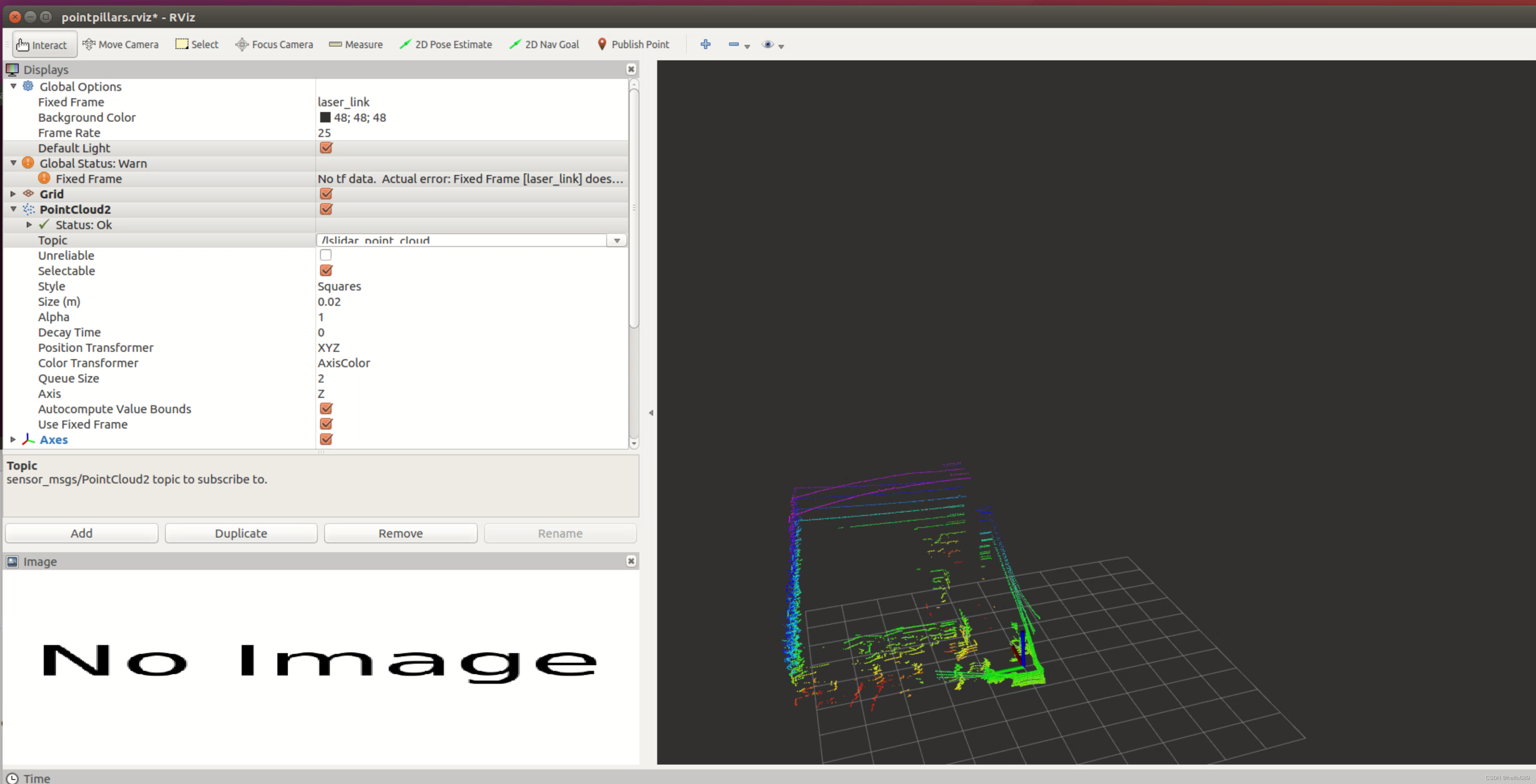
Task: Click the Add button
Action: click(x=81, y=533)
